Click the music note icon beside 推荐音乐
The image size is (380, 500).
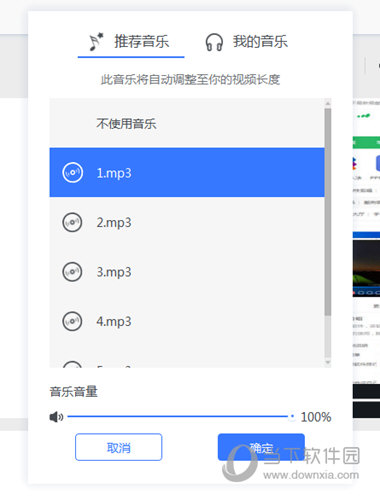(97, 42)
